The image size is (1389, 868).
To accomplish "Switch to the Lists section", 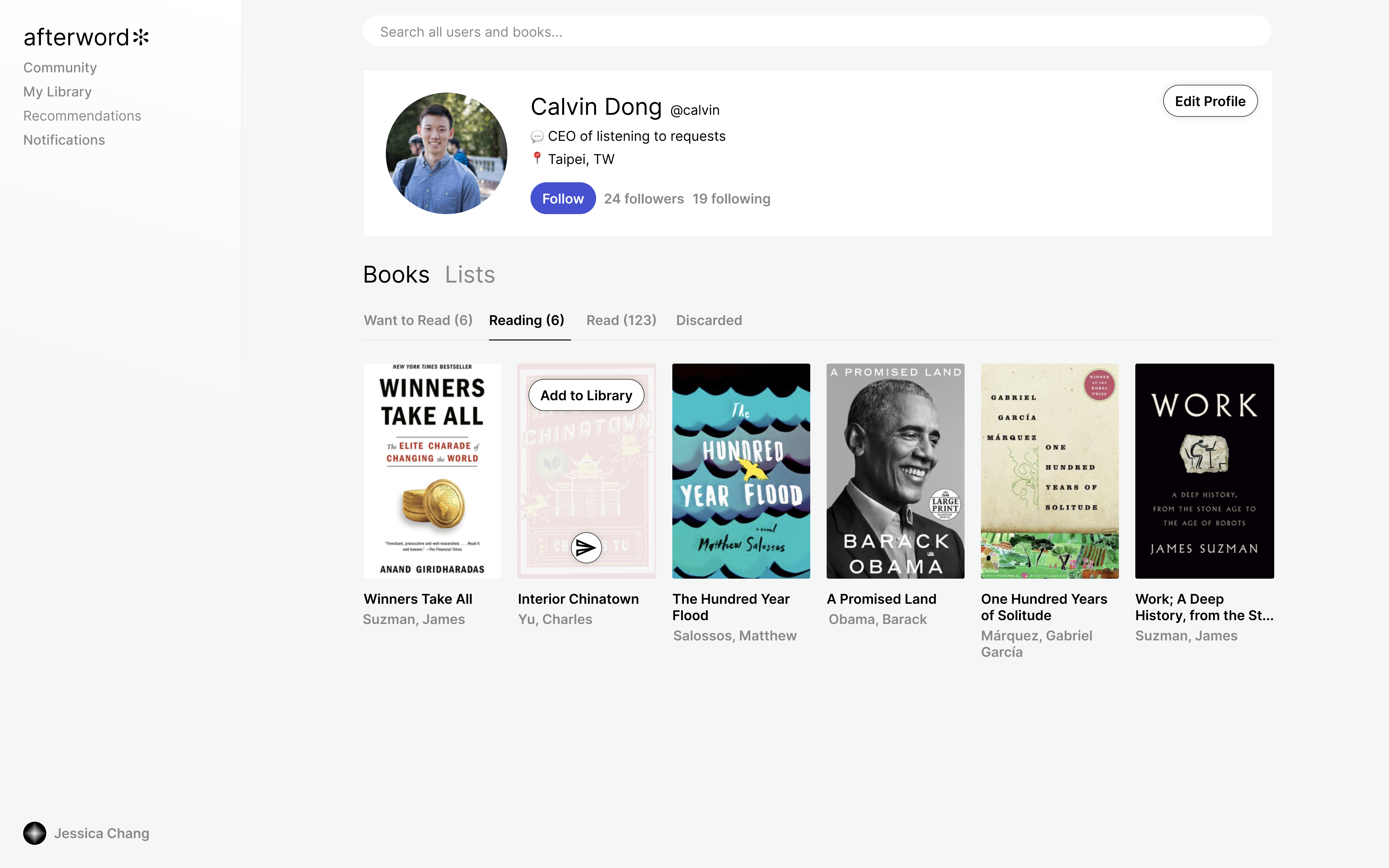I will [470, 275].
